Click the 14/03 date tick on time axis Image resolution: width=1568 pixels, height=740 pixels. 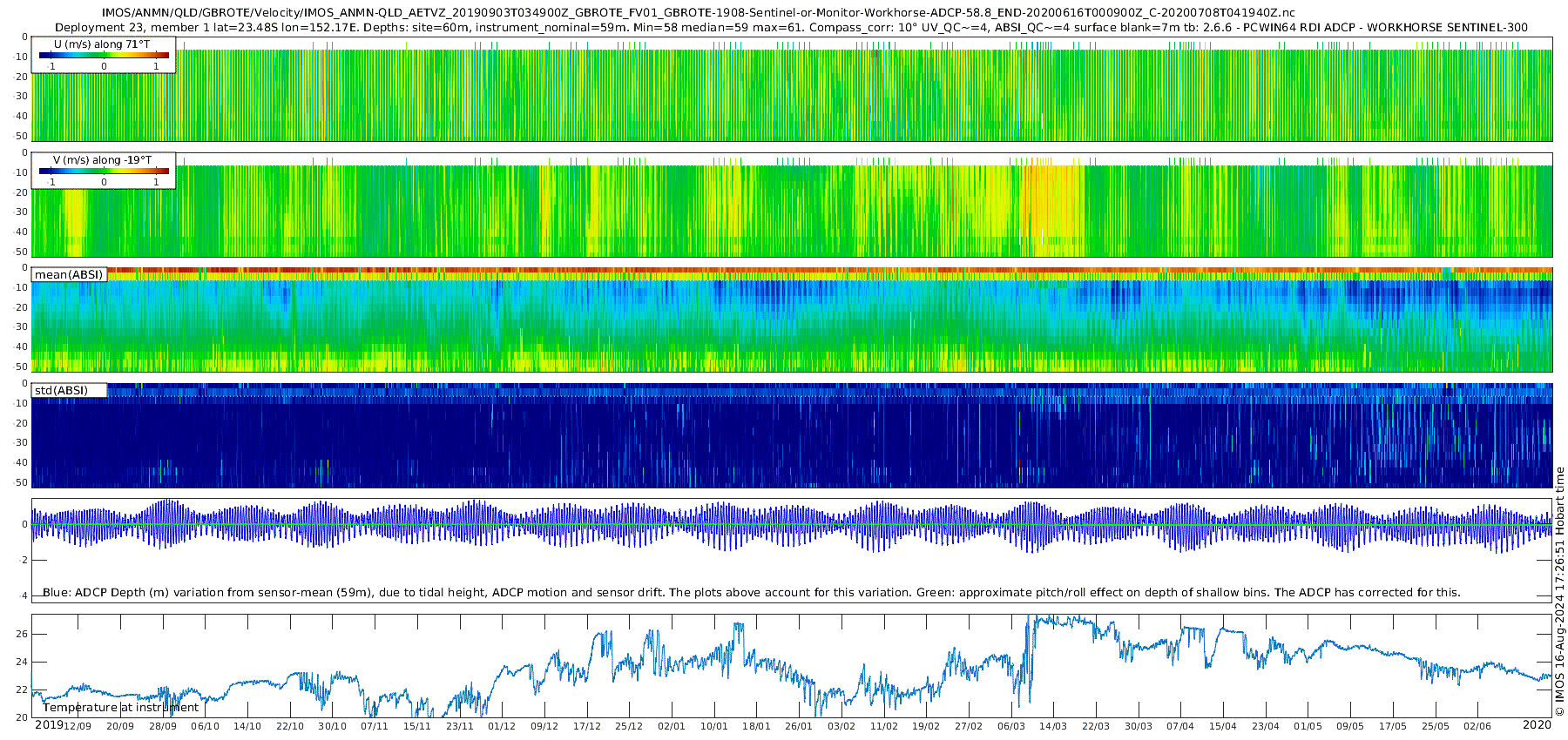1053,726
